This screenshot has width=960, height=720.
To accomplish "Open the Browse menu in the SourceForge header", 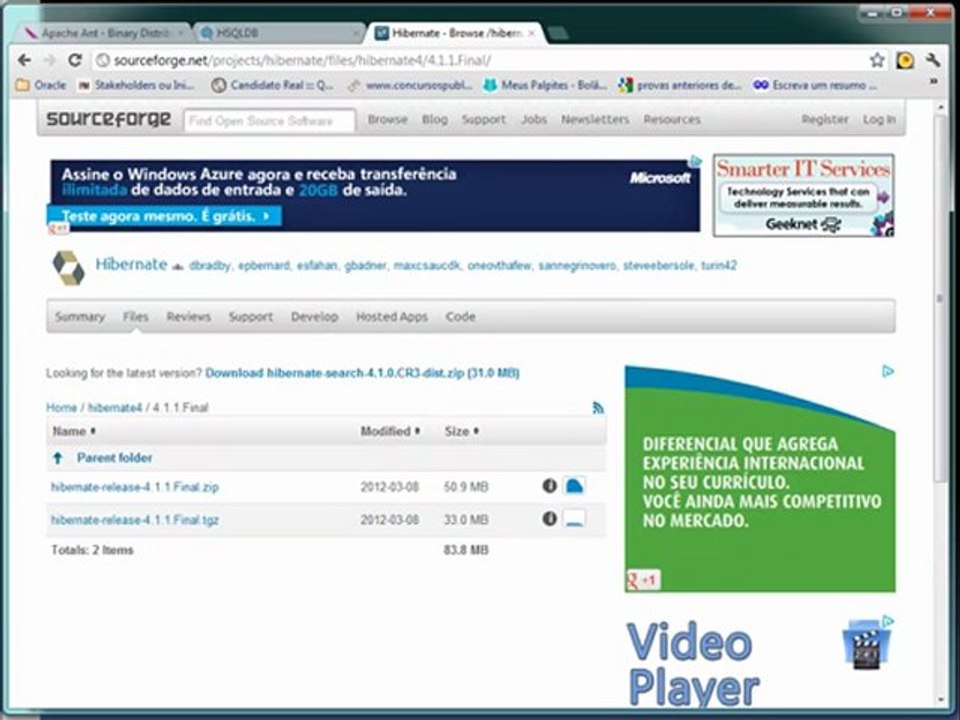I will point(388,119).
